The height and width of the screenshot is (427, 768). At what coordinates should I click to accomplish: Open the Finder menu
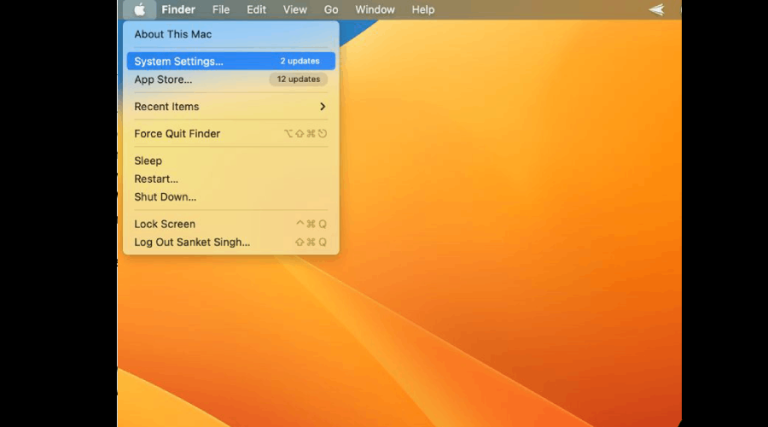(x=178, y=9)
